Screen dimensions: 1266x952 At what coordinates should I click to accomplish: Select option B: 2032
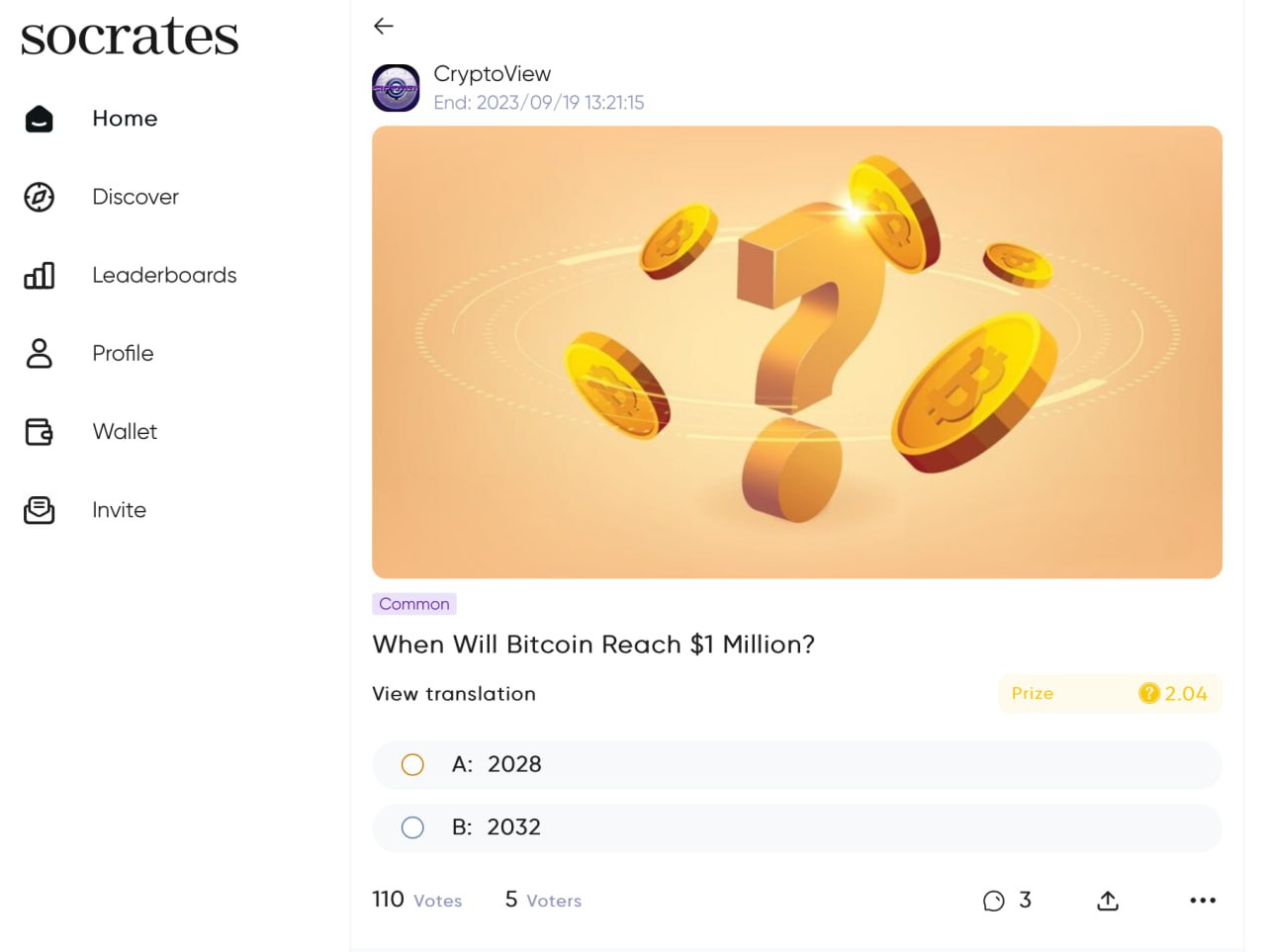point(412,827)
